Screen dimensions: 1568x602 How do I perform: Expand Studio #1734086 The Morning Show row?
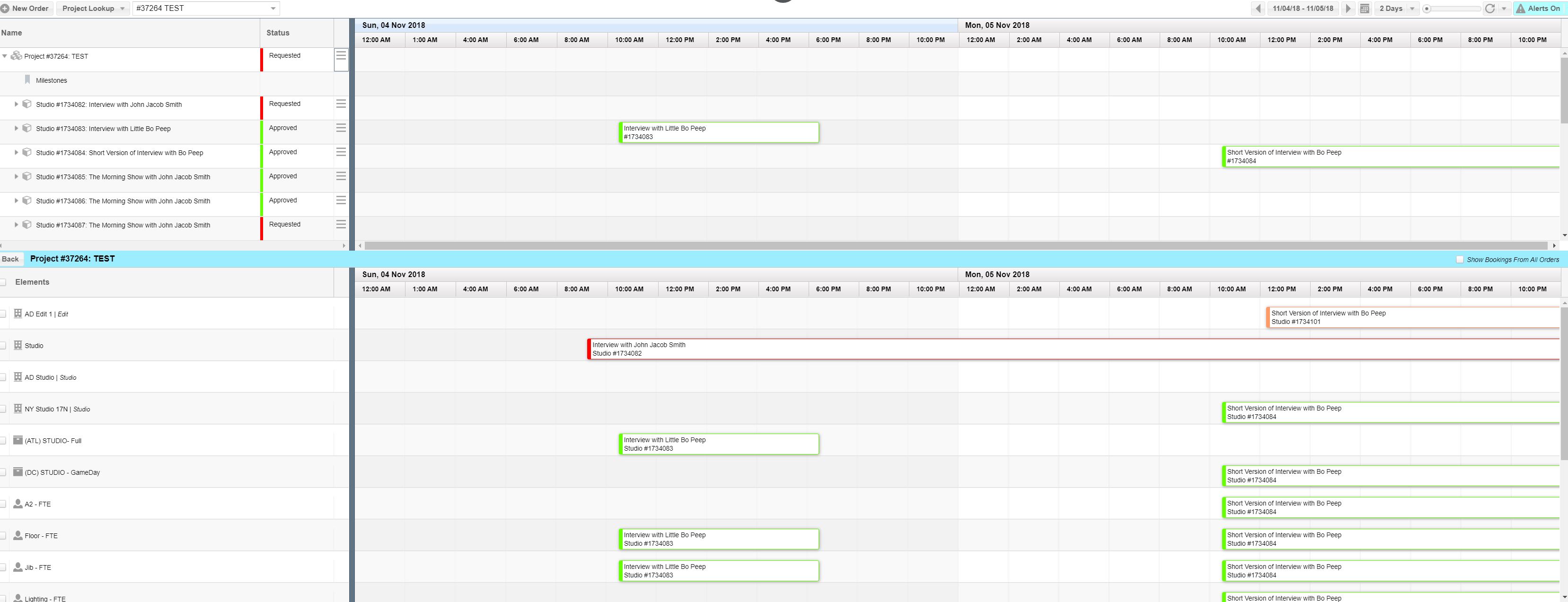[x=17, y=200]
